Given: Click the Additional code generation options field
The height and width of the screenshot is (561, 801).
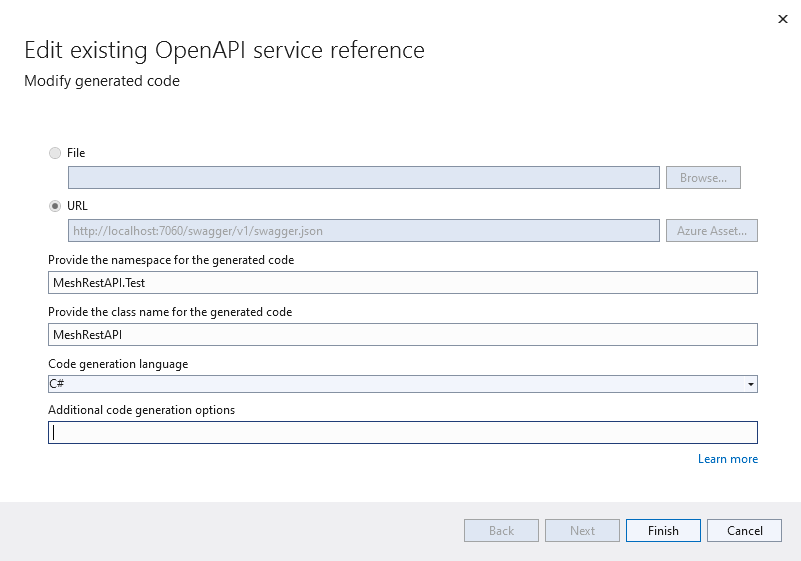Looking at the screenshot, I should (403, 432).
